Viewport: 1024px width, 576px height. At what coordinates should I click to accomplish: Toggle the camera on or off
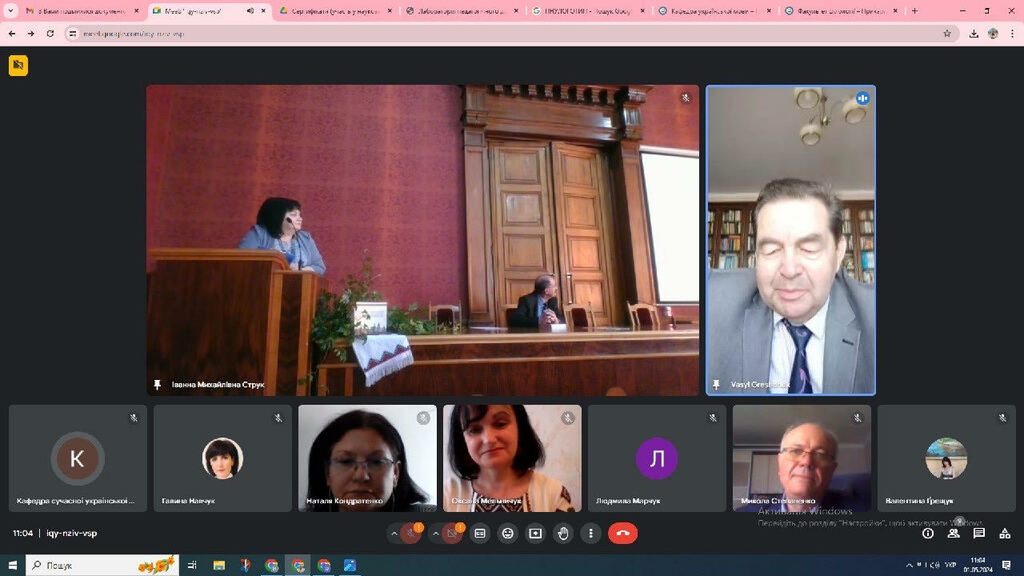[x=452, y=533]
